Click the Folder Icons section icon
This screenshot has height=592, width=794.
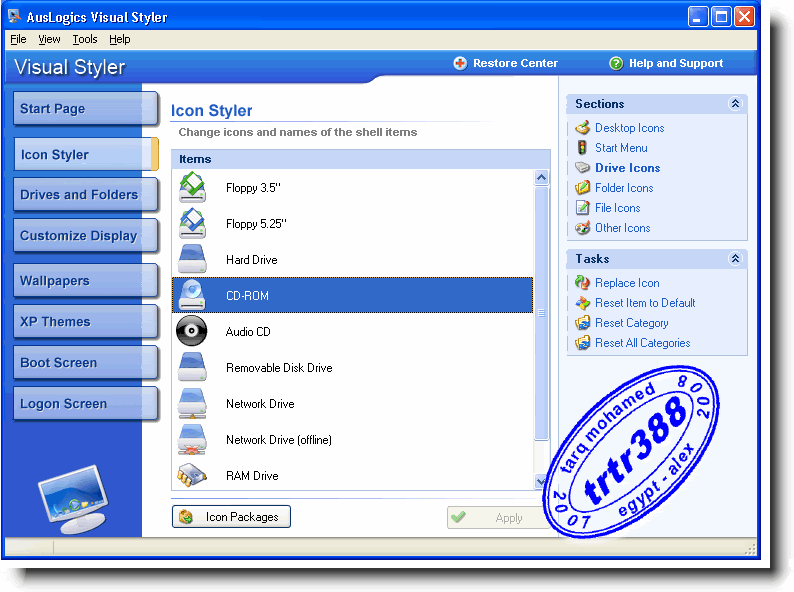[x=582, y=188]
